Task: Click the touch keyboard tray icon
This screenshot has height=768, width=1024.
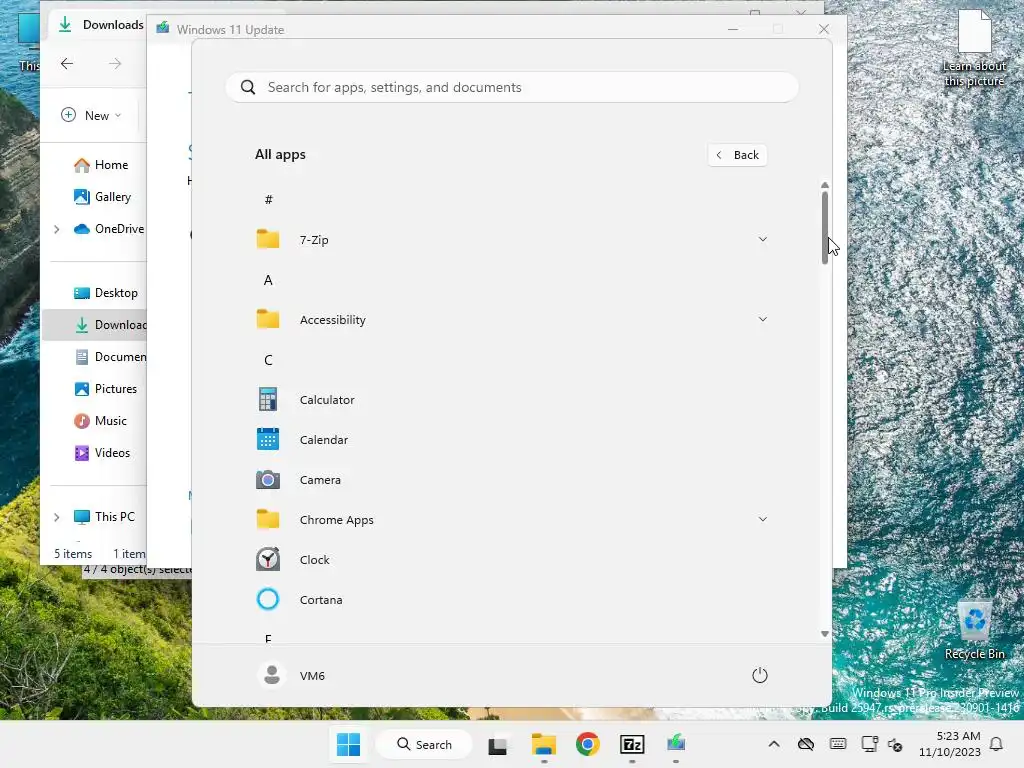Action: [838, 744]
